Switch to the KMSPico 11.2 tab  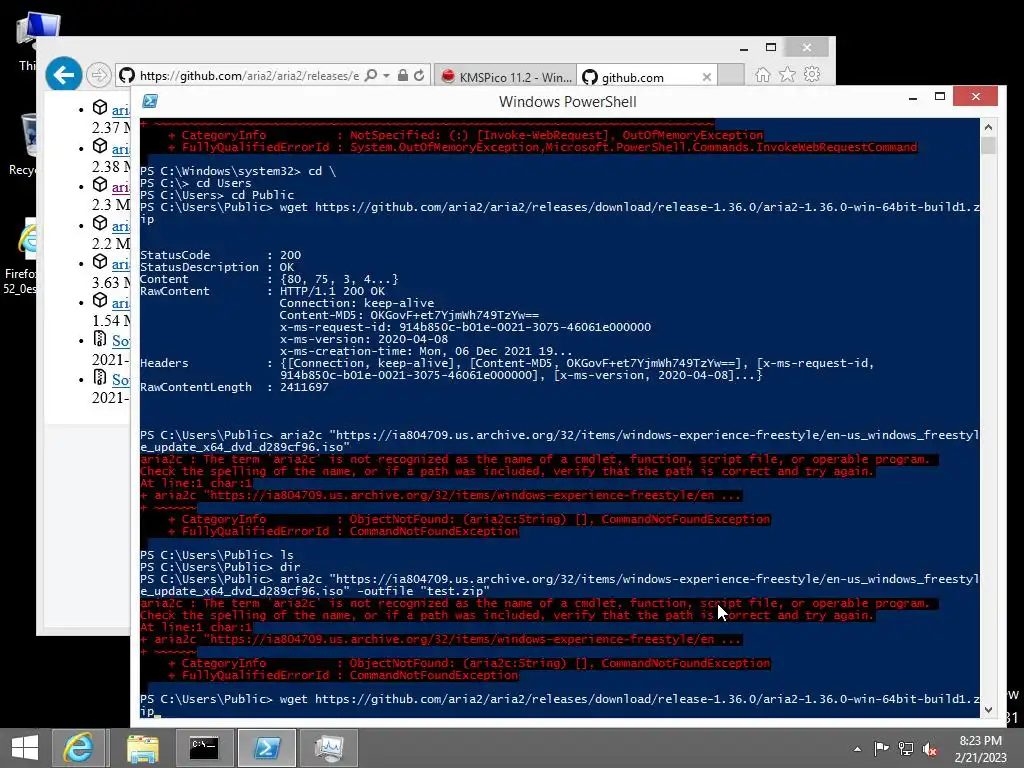click(505, 77)
